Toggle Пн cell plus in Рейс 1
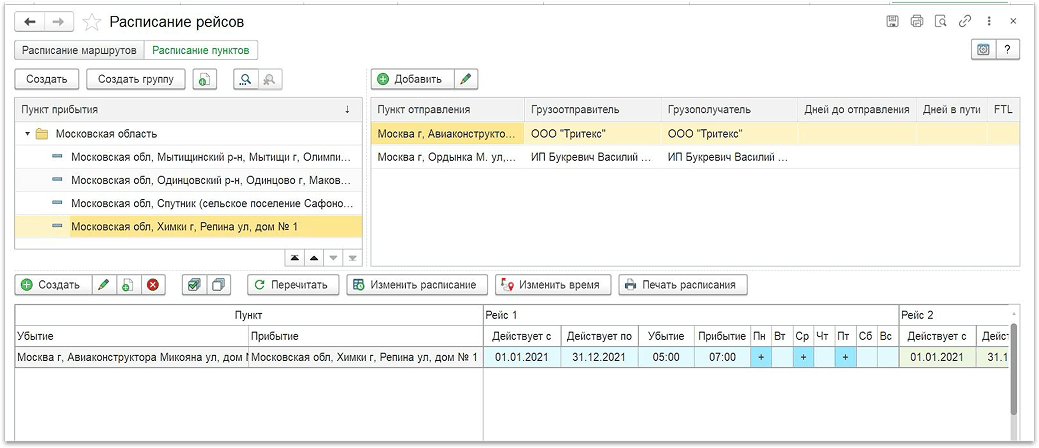 point(761,357)
